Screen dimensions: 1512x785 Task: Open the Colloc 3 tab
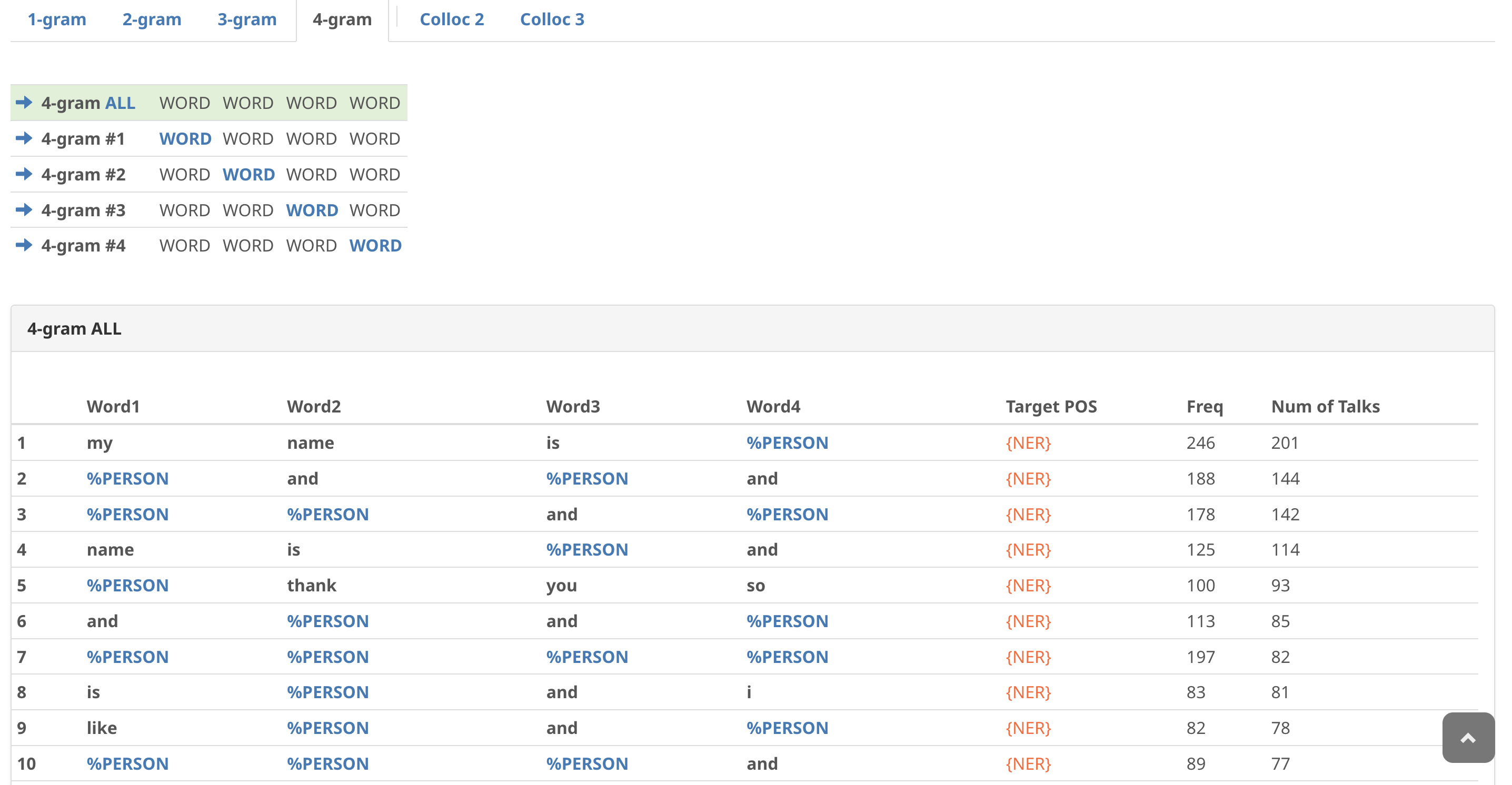tap(552, 19)
